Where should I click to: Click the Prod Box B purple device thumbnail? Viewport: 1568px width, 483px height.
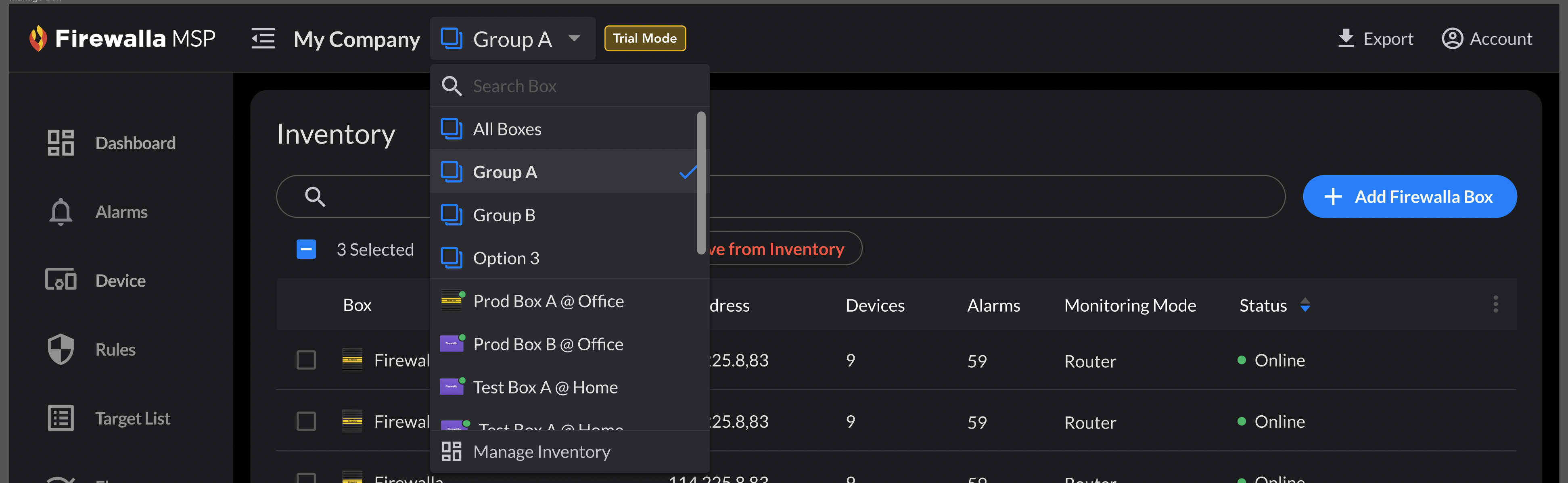452,343
